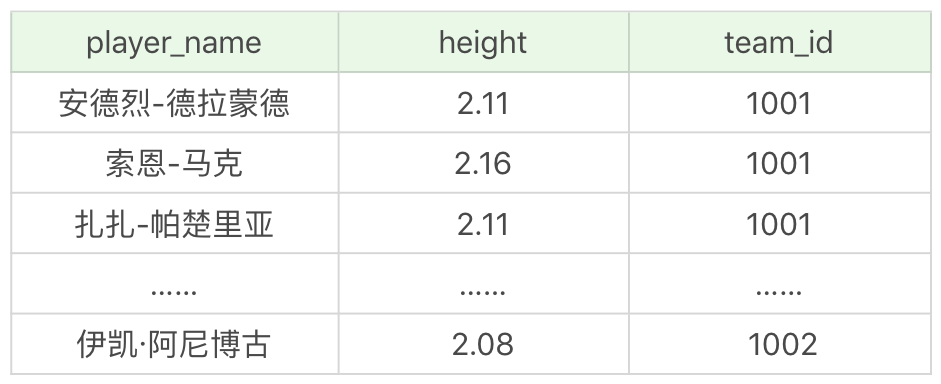The height and width of the screenshot is (384, 941).
Task: Click the hyphen in 索恩-马克
Action: pos(174,166)
